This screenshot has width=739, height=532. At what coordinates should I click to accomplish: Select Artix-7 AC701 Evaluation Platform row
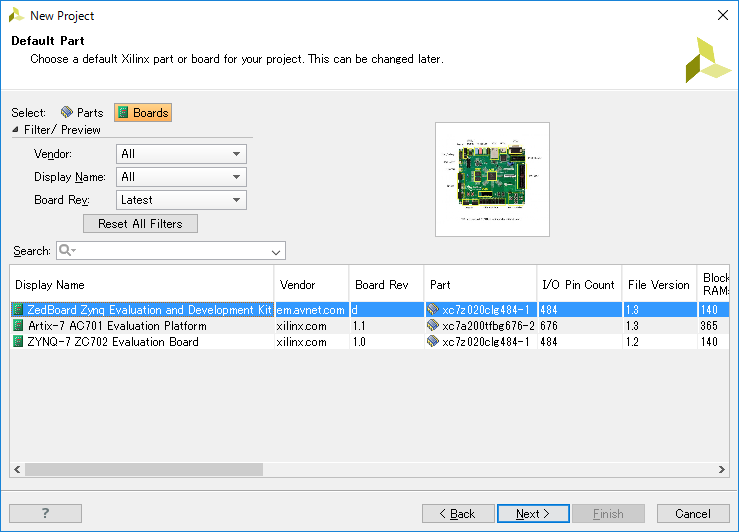[x=370, y=326]
